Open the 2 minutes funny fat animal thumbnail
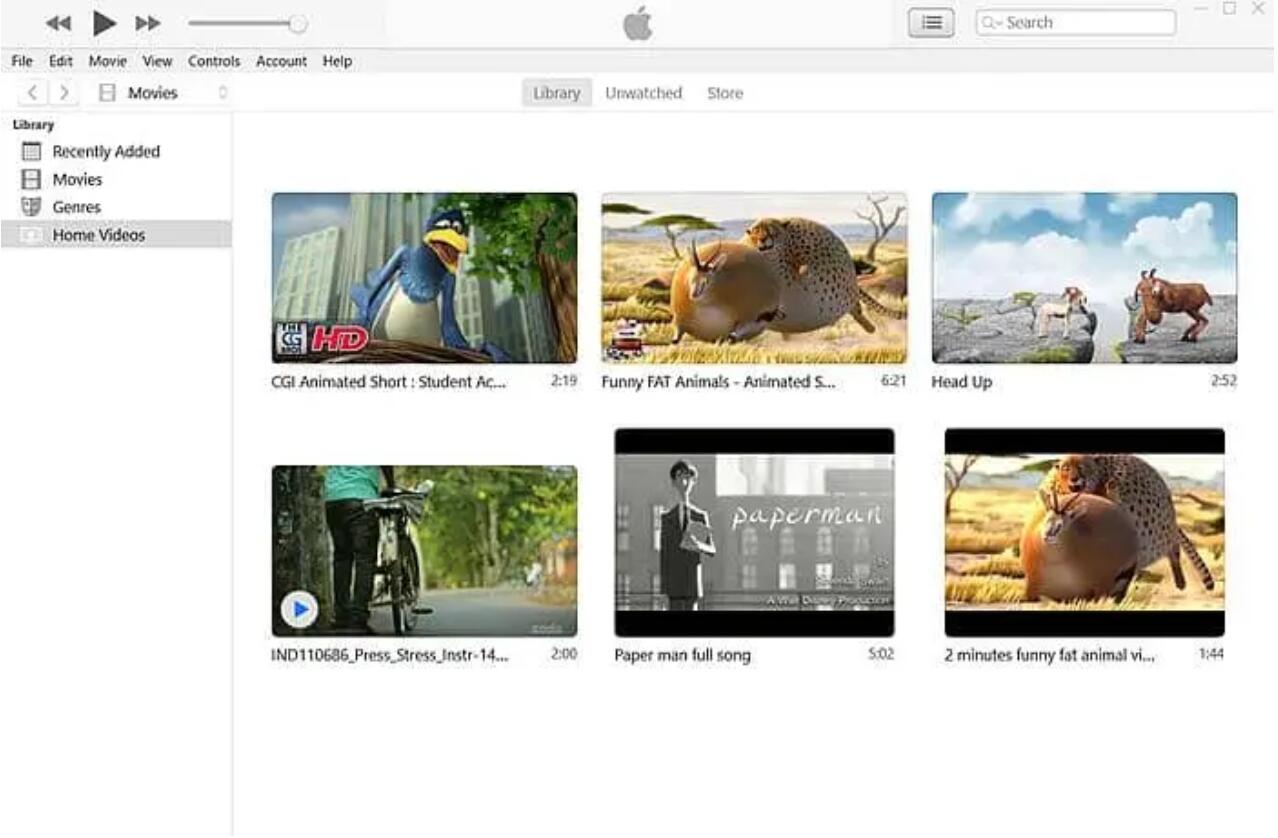This screenshot has height=838, width=1278. pos(1084,533)
